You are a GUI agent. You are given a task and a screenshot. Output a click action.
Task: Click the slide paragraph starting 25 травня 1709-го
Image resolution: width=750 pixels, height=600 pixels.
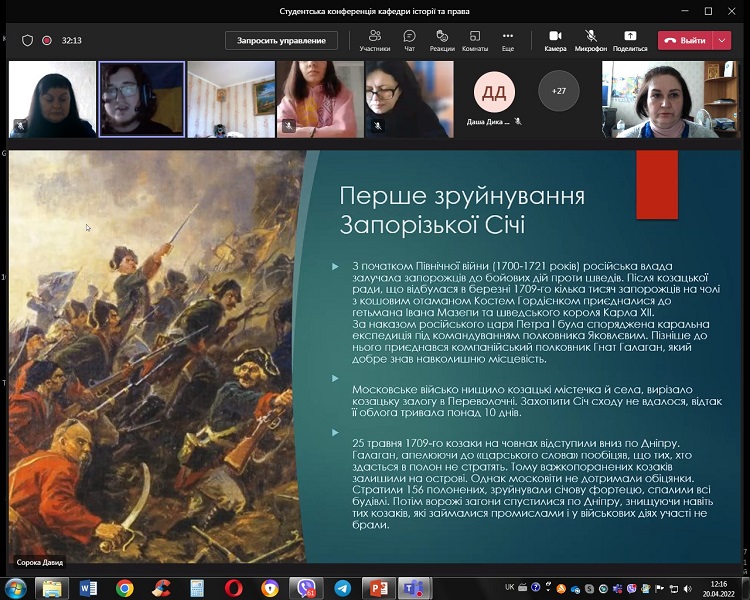[x=532, y=484]
